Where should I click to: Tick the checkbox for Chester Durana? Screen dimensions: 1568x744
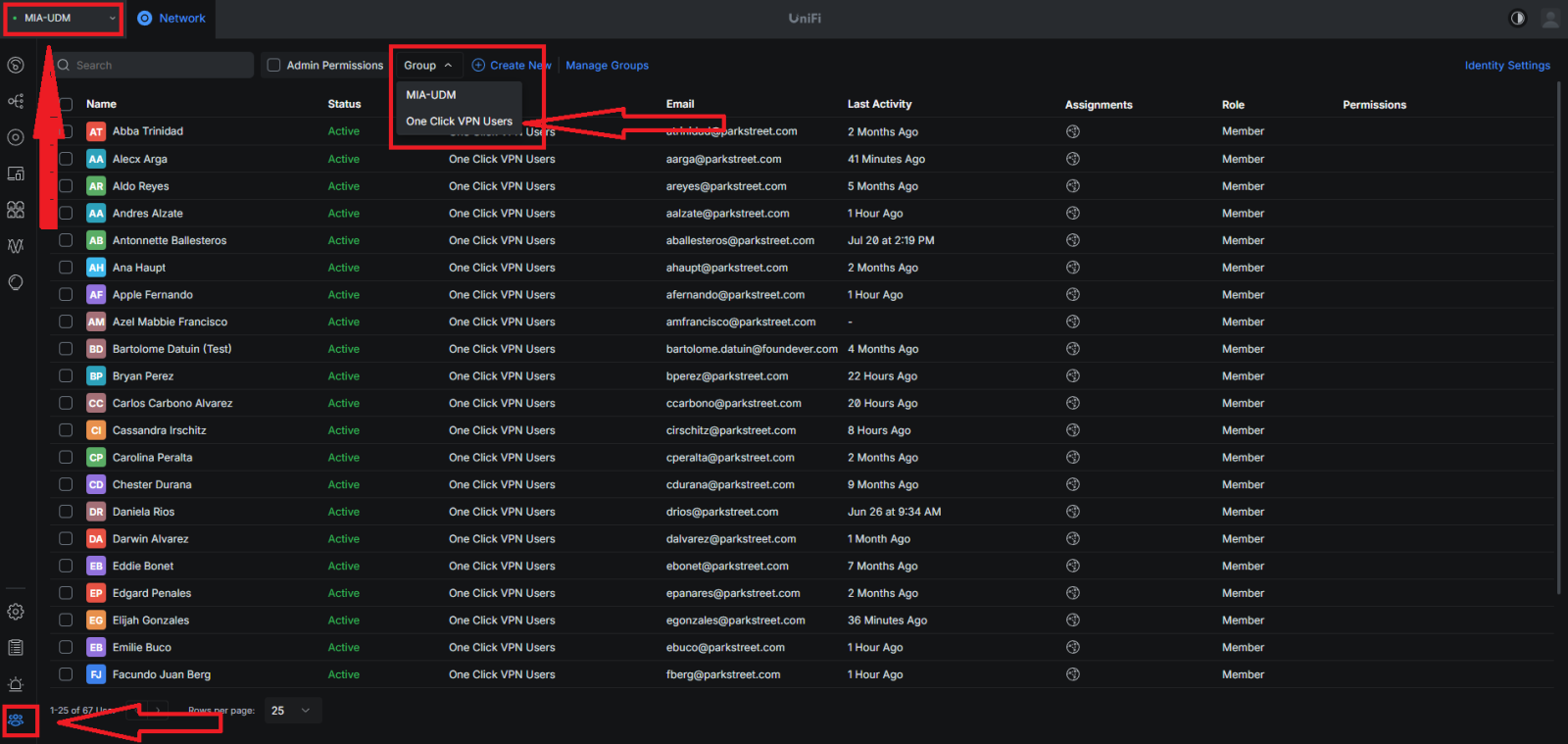pyautogui.click(x=66, y=484)
